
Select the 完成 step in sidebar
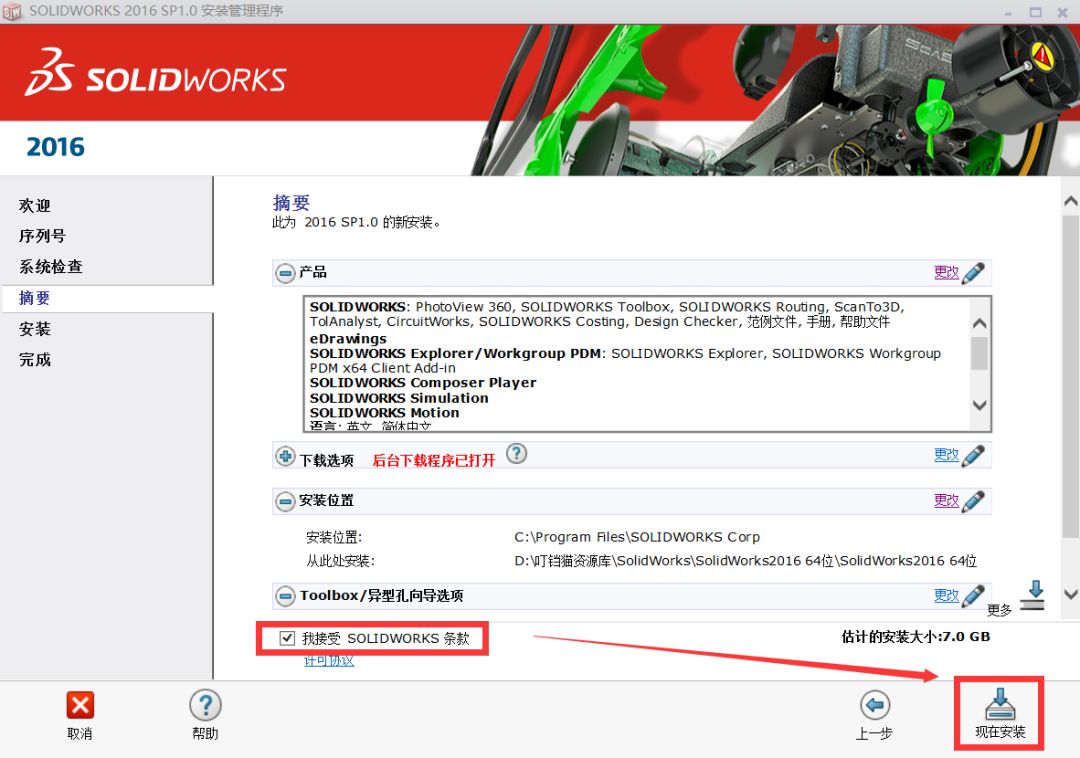(x=35, y=359)
